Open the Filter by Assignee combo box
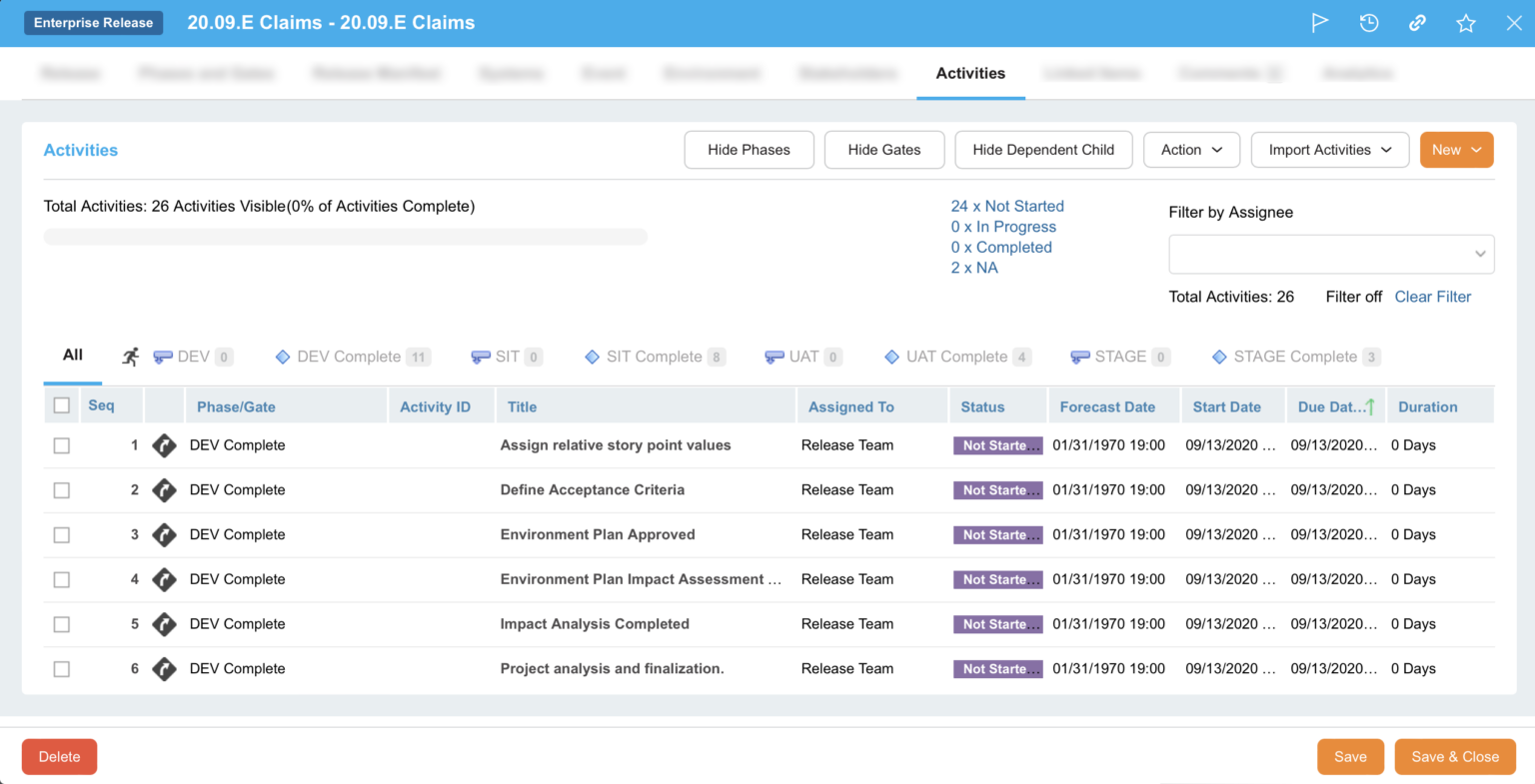Screen dimensions: 1535x784 click(x=1330, y=254)
